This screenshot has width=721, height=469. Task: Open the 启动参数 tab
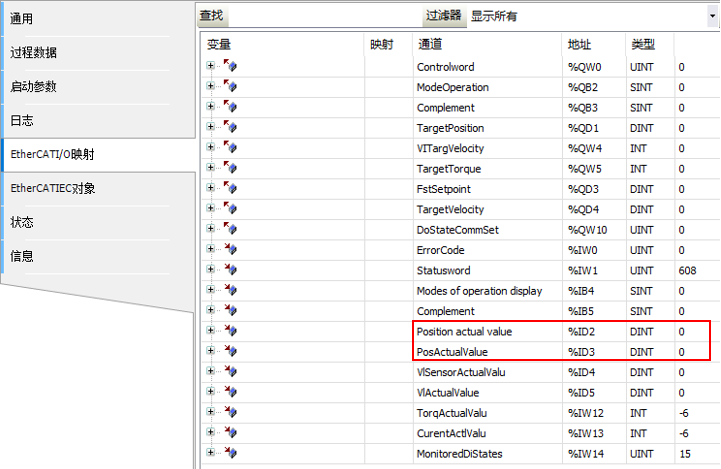click(x=99, y=87)
